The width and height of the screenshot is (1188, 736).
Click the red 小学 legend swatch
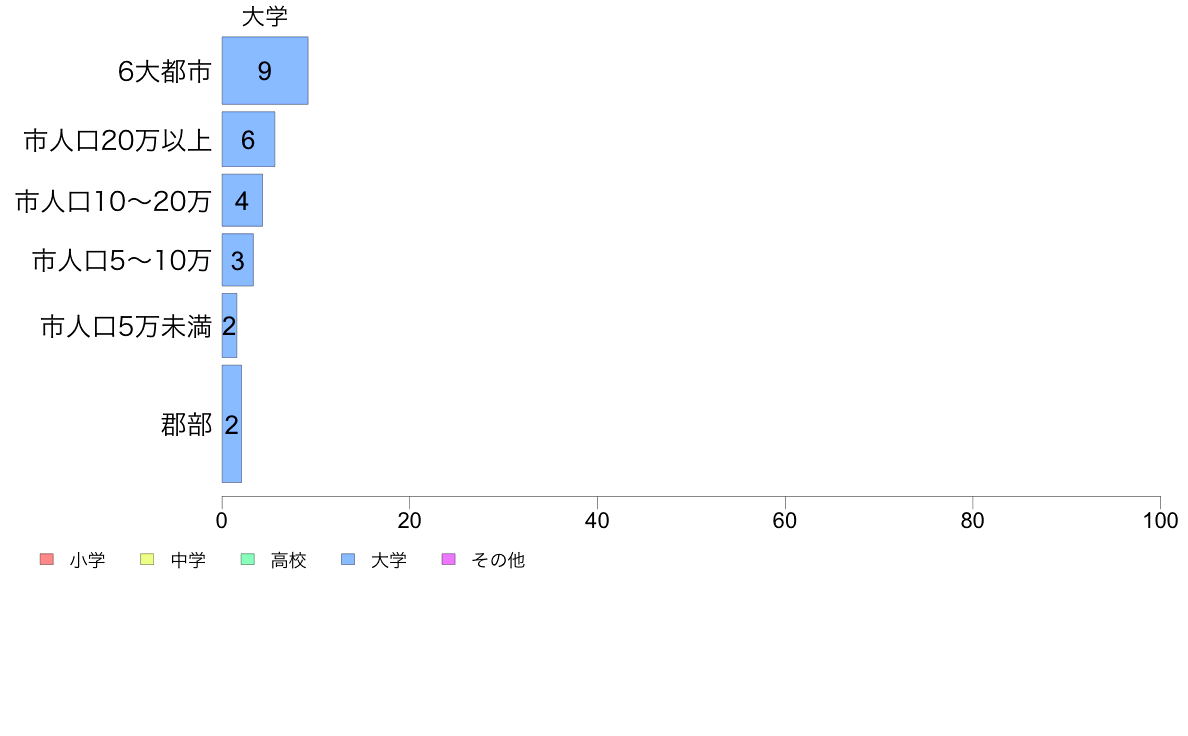tap(47, 559)
